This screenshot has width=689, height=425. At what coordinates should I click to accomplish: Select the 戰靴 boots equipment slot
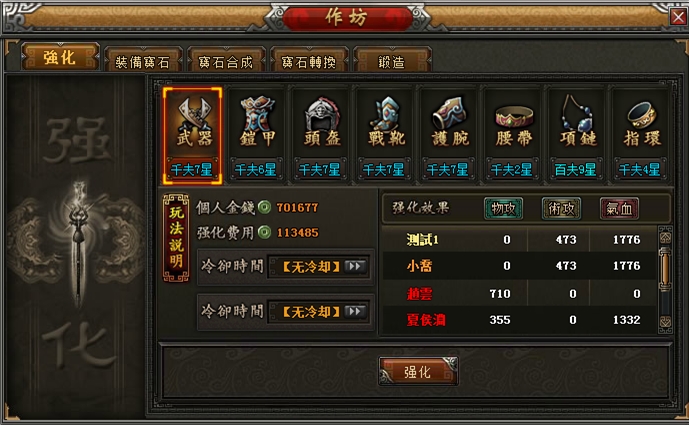(384, 135)
